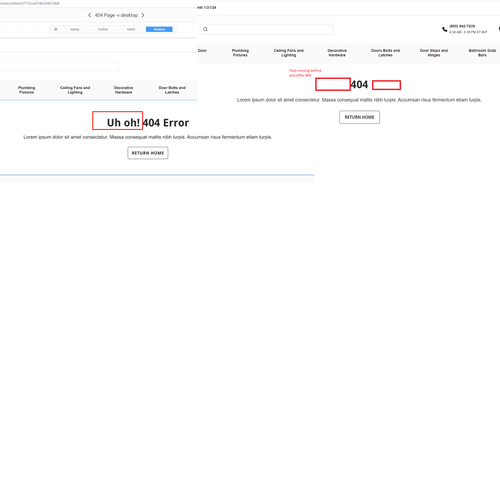Open Plumbing Fixtures on the live site navigation
The height and width of the screenshot is (497, 500).
(240, 53)
